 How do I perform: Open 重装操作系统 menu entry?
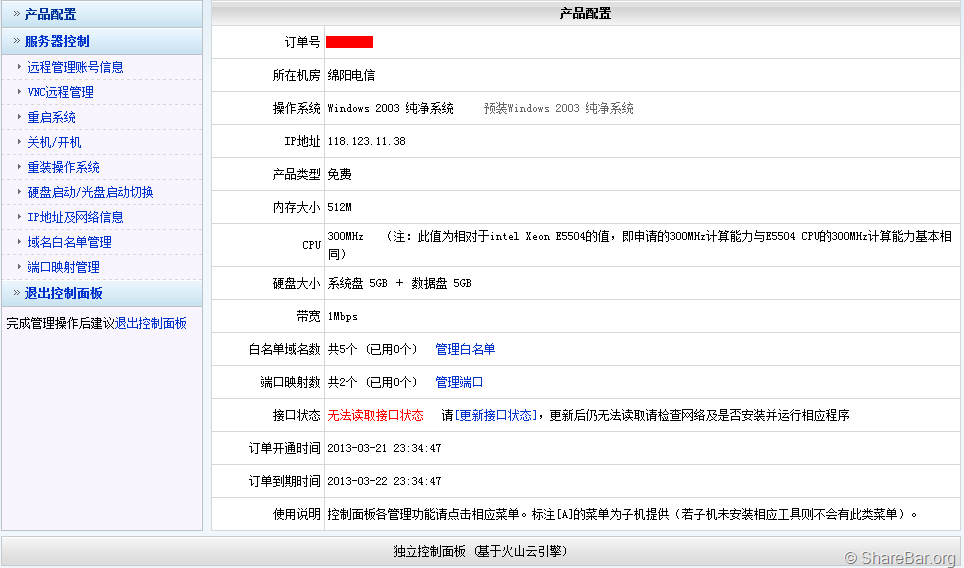click(x=63, y=167)
